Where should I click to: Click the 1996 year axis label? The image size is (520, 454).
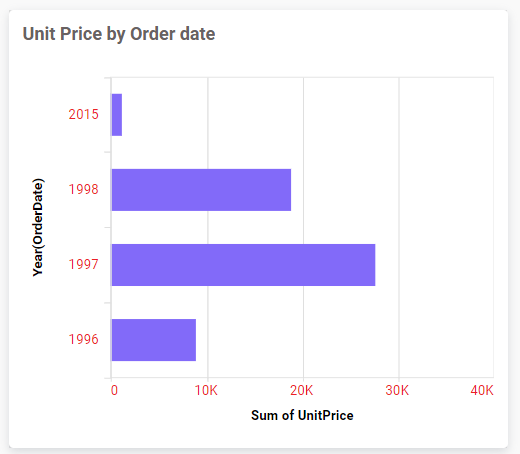[83, 339]
